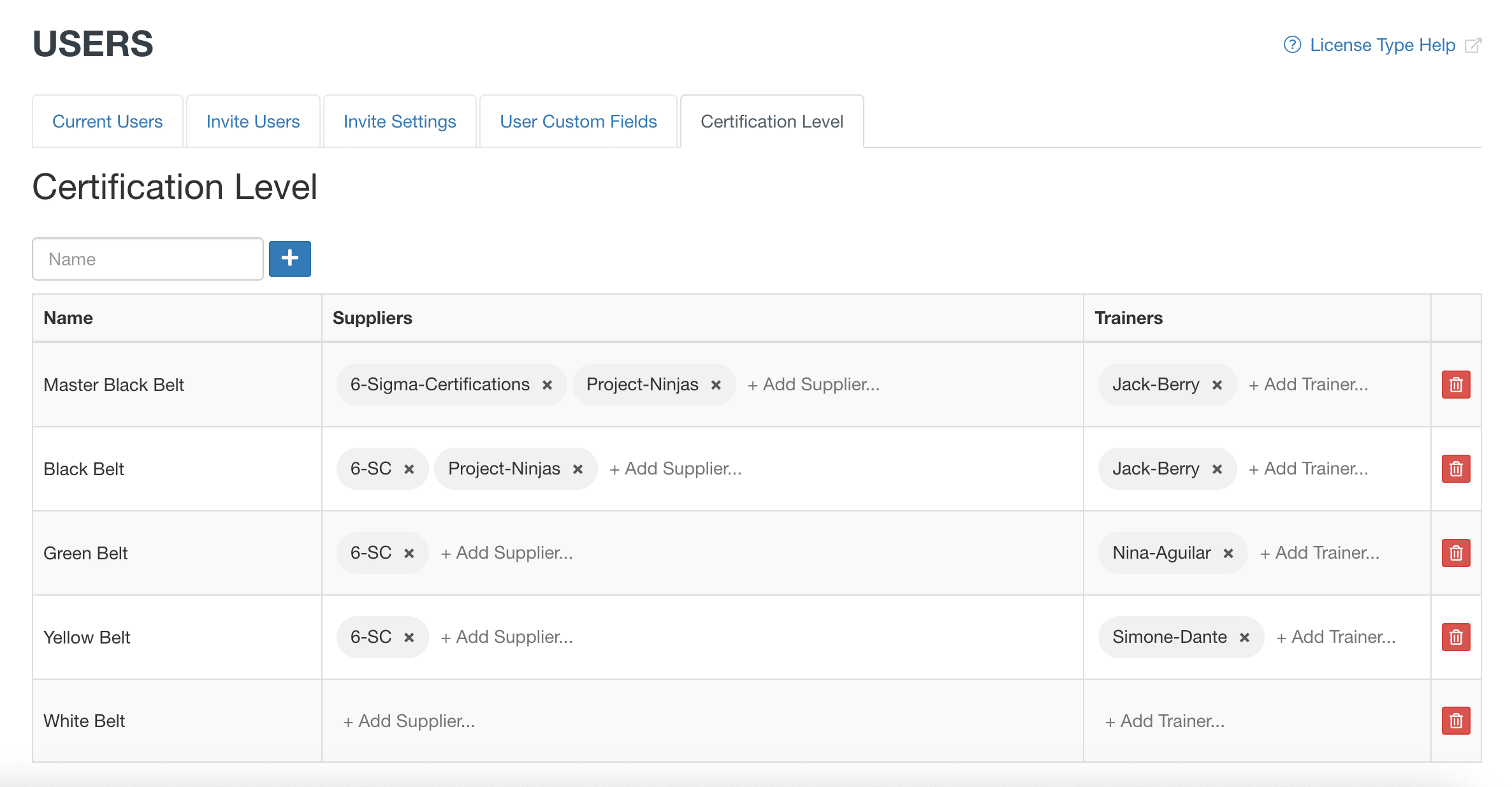Click the blue plus add button

pyautogui.click(x=290, y=258)
